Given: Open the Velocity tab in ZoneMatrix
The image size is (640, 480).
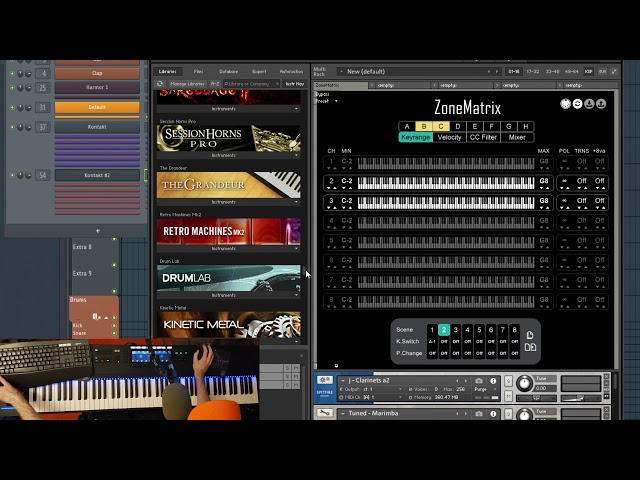Looking at the screenshot, I should 449,138.
